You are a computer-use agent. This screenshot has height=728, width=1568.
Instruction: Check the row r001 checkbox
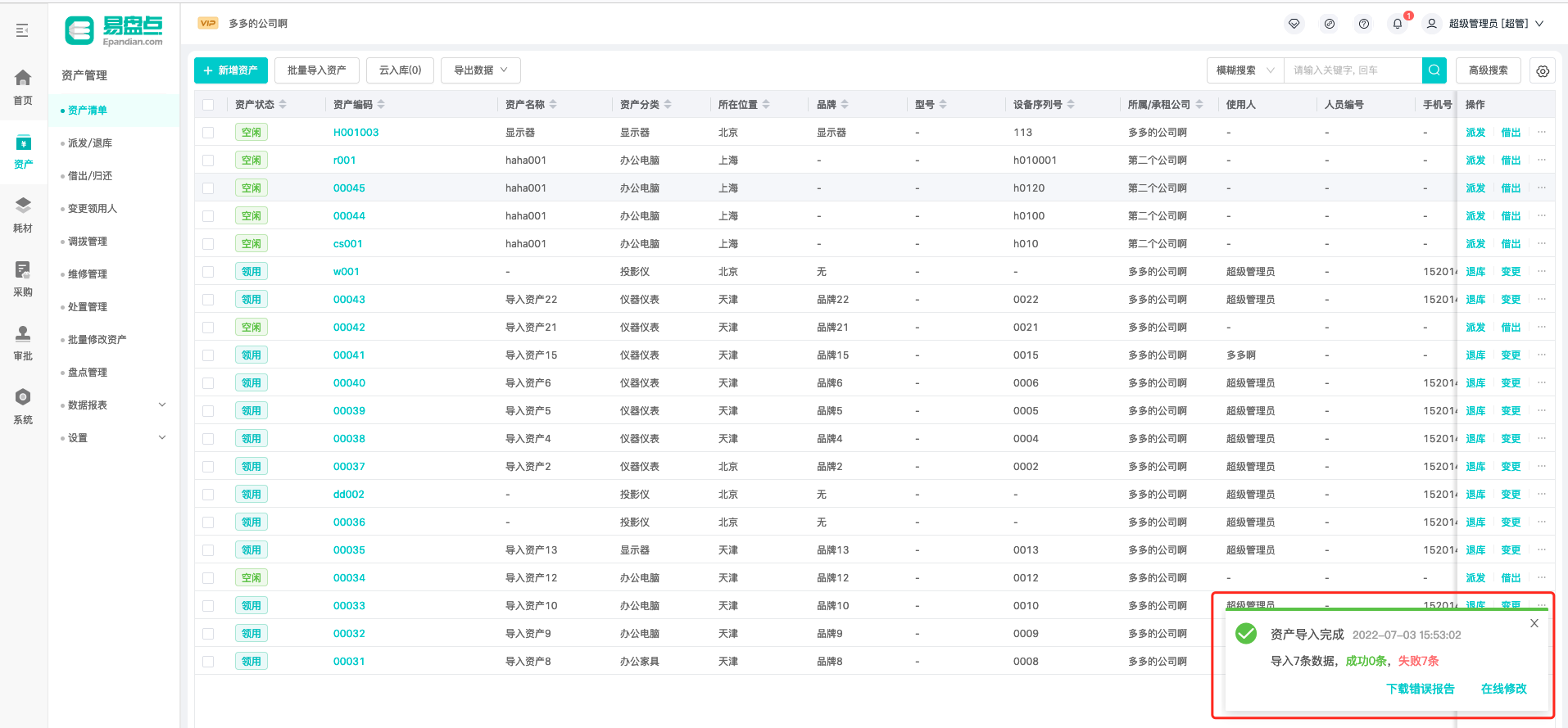[x=208, y=161]
